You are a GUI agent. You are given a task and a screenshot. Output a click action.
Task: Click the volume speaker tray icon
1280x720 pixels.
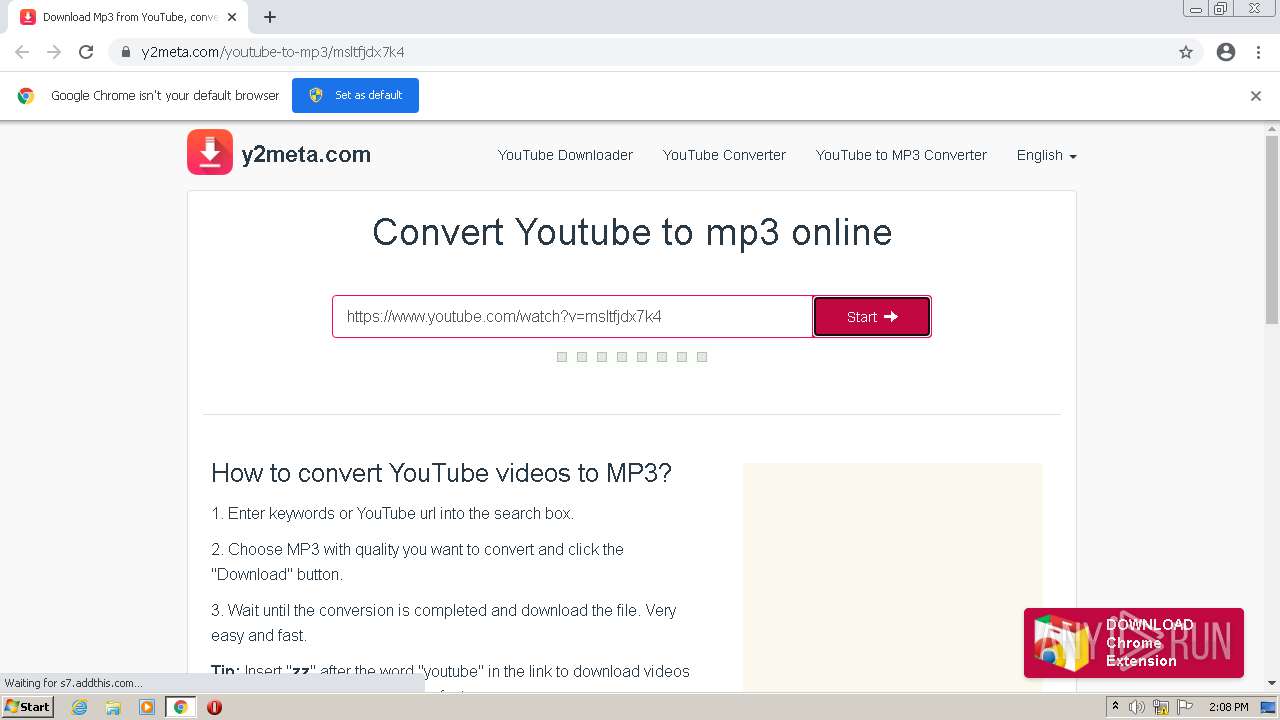(x=1137, y=707)
